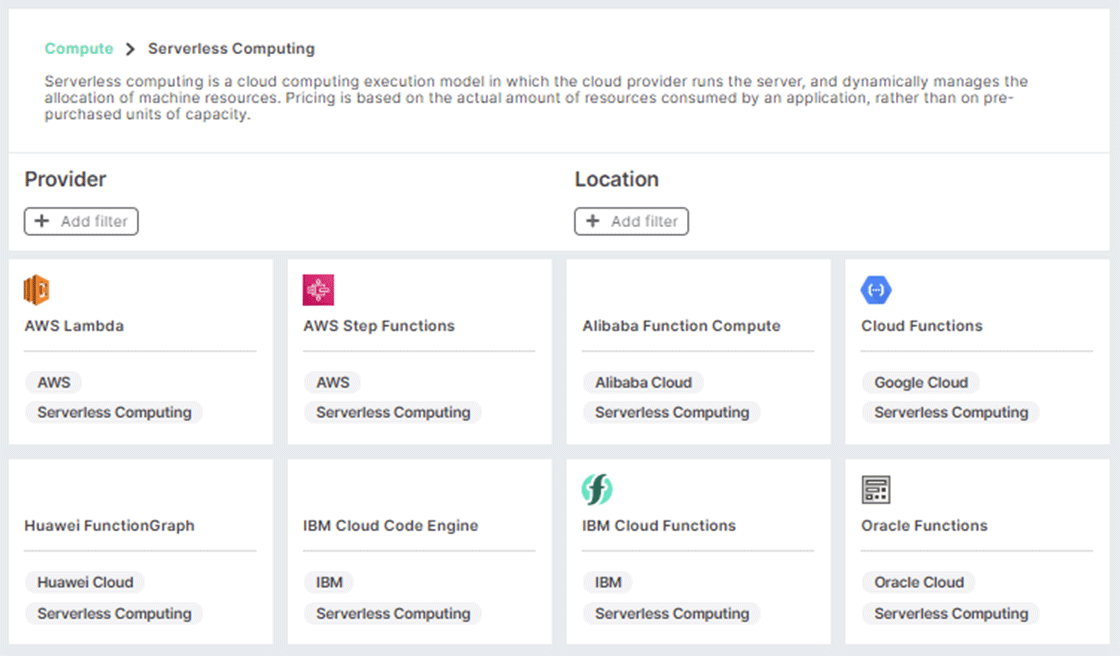The width and height of the screenshot is (1120, 656).
Task: Click the Cloud Functions blue hexagon icon
Action: [876, 290]
